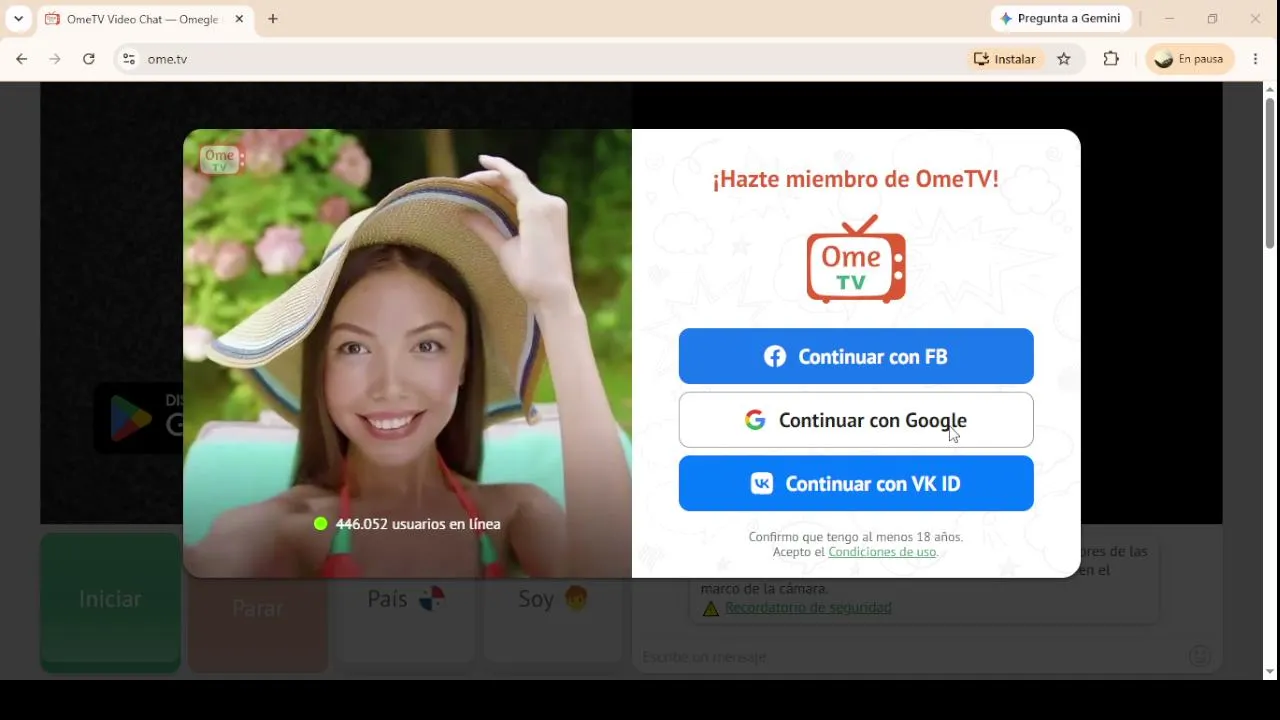
Task: Choose Continuar con VK ID
Action: coord(856,484)
